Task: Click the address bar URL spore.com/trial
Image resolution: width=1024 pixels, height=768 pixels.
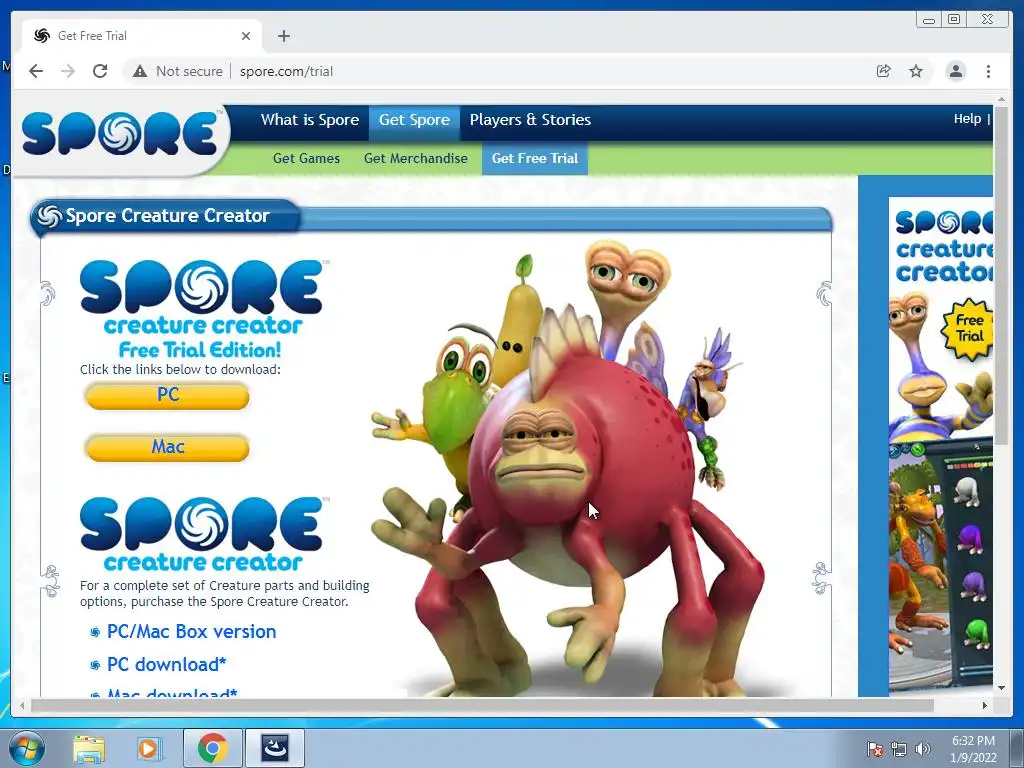Action: 286,71
